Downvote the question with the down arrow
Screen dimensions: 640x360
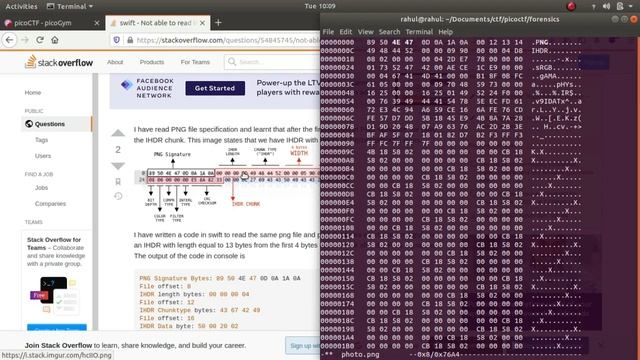(118, 166)
